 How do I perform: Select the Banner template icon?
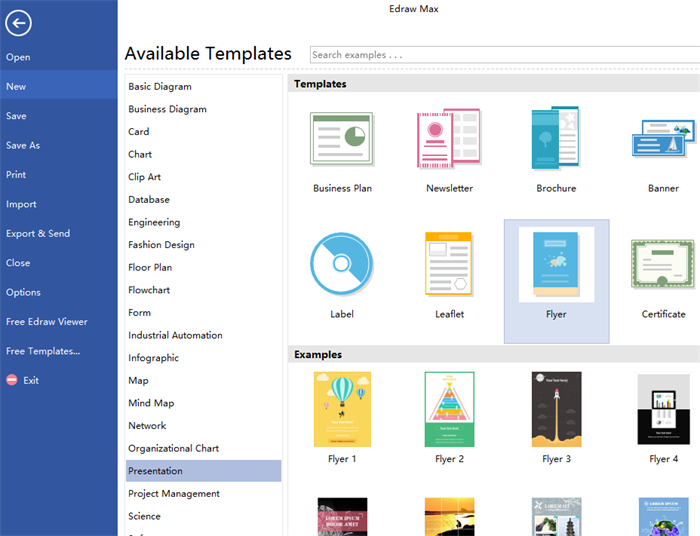[x=663, y=138]
